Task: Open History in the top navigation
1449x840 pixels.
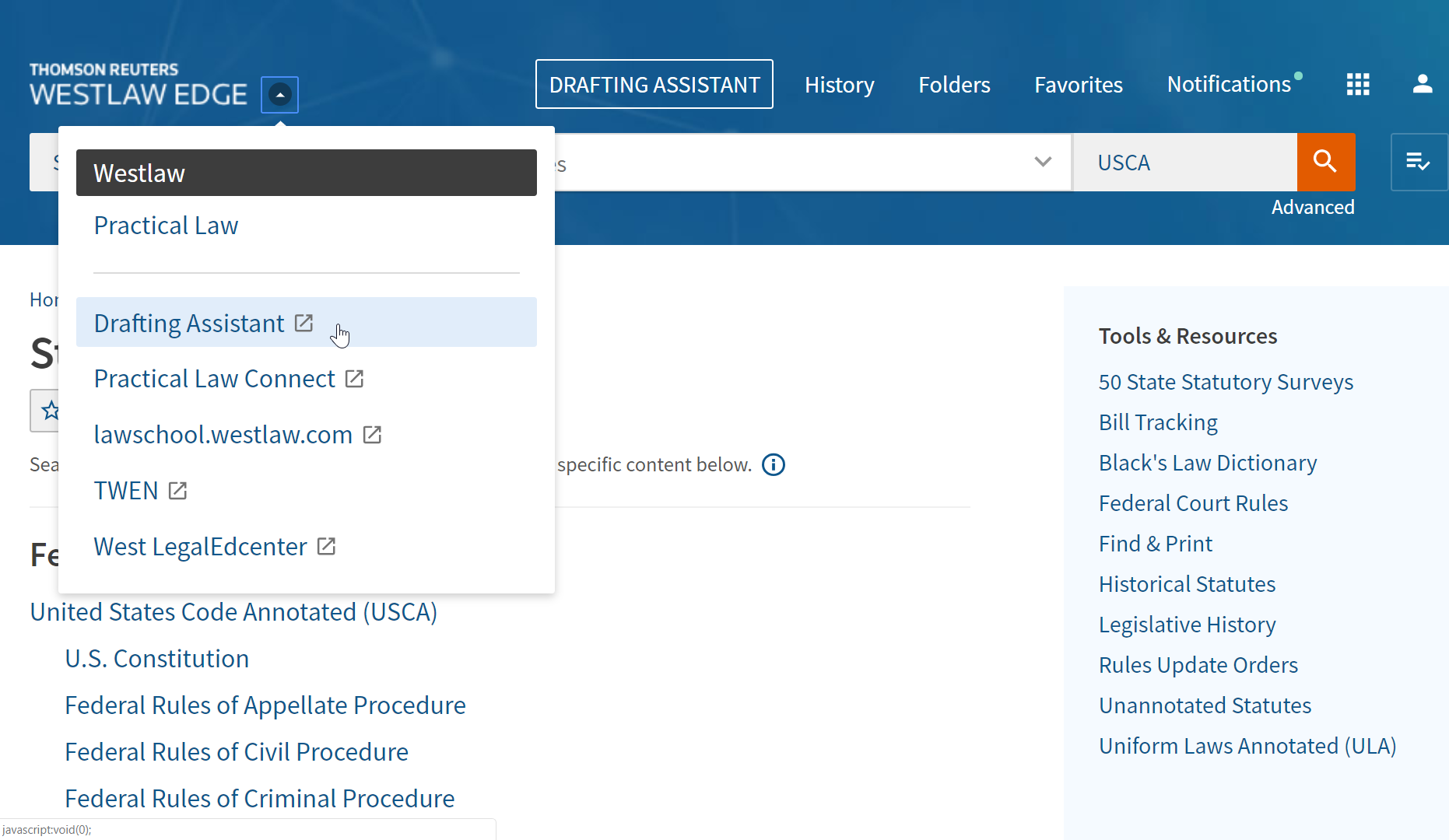Action: (840, 84)
